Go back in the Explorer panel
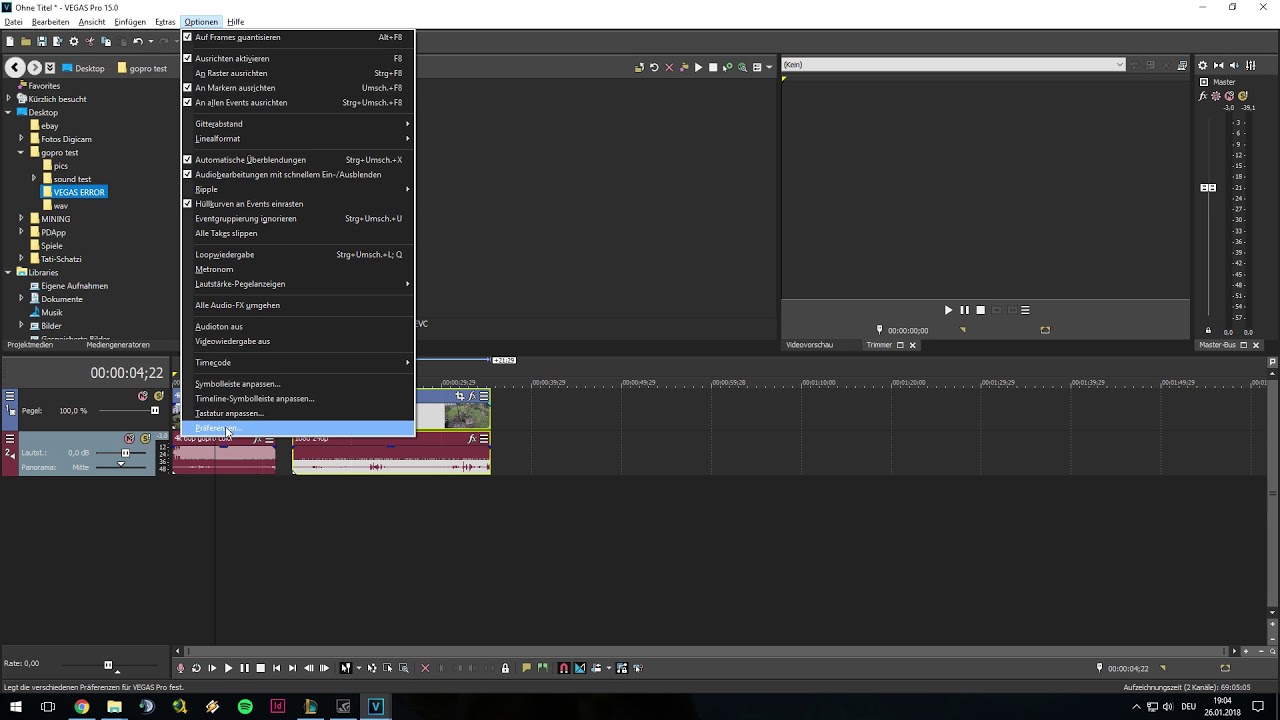 tap(15, 68)
